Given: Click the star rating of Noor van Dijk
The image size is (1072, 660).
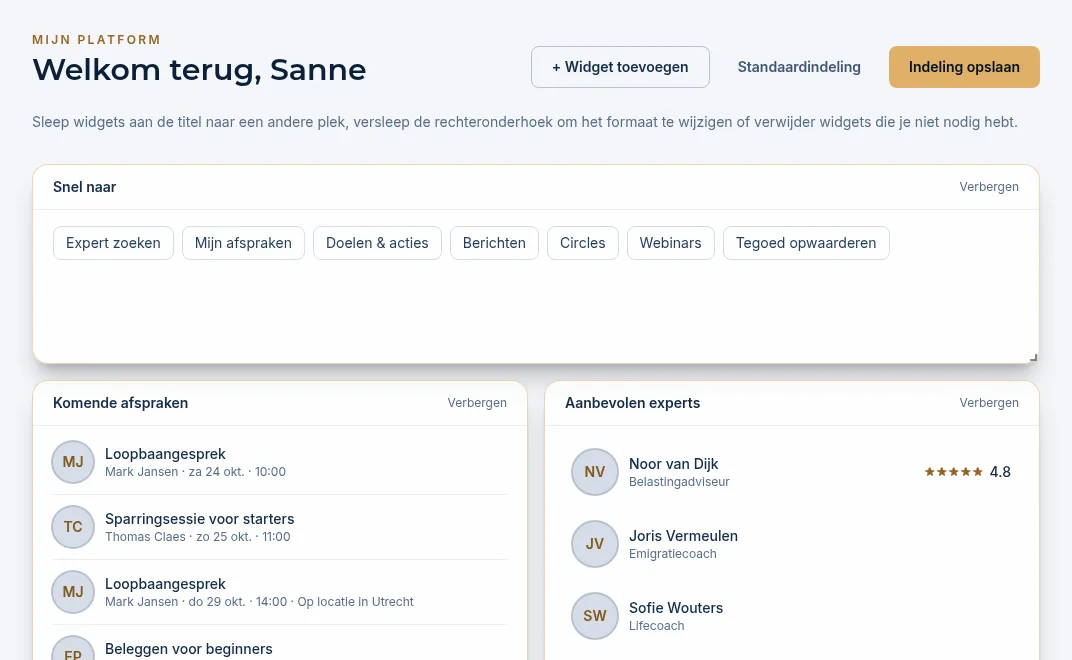Looking at the screenshot, I should click(954, 472).
